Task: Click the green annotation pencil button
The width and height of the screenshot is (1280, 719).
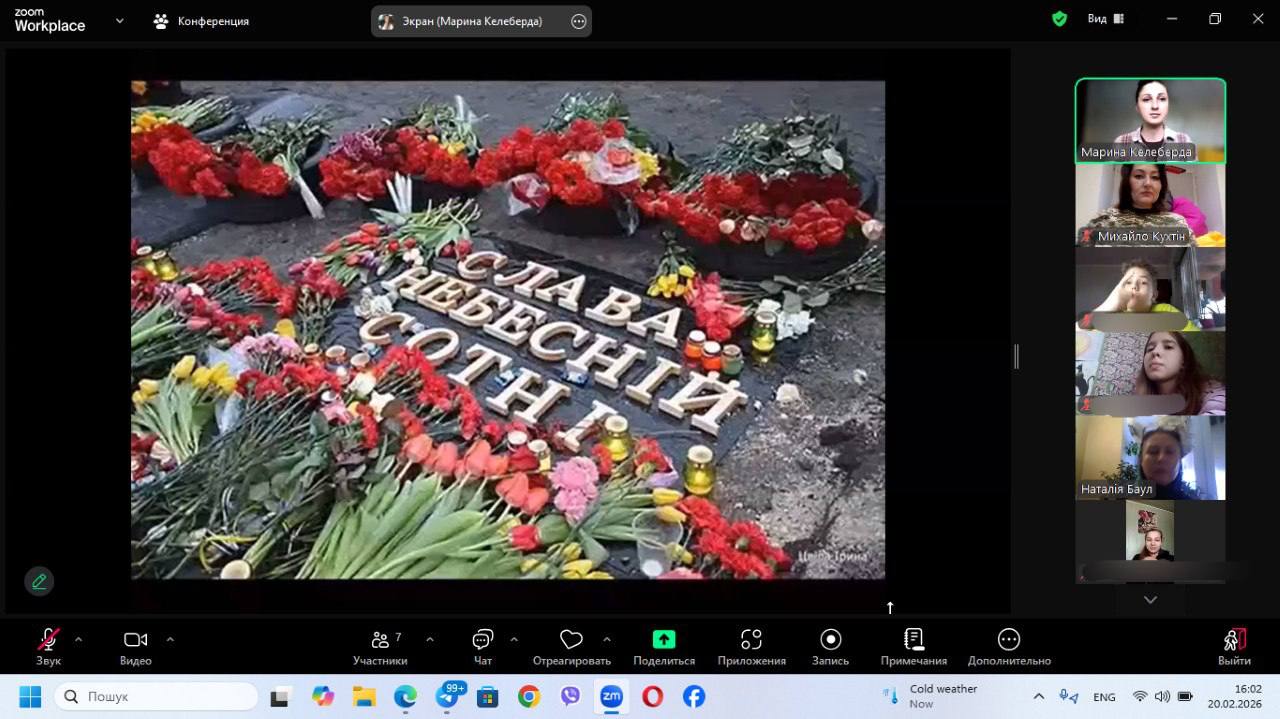Action: [x=39, y=581]
